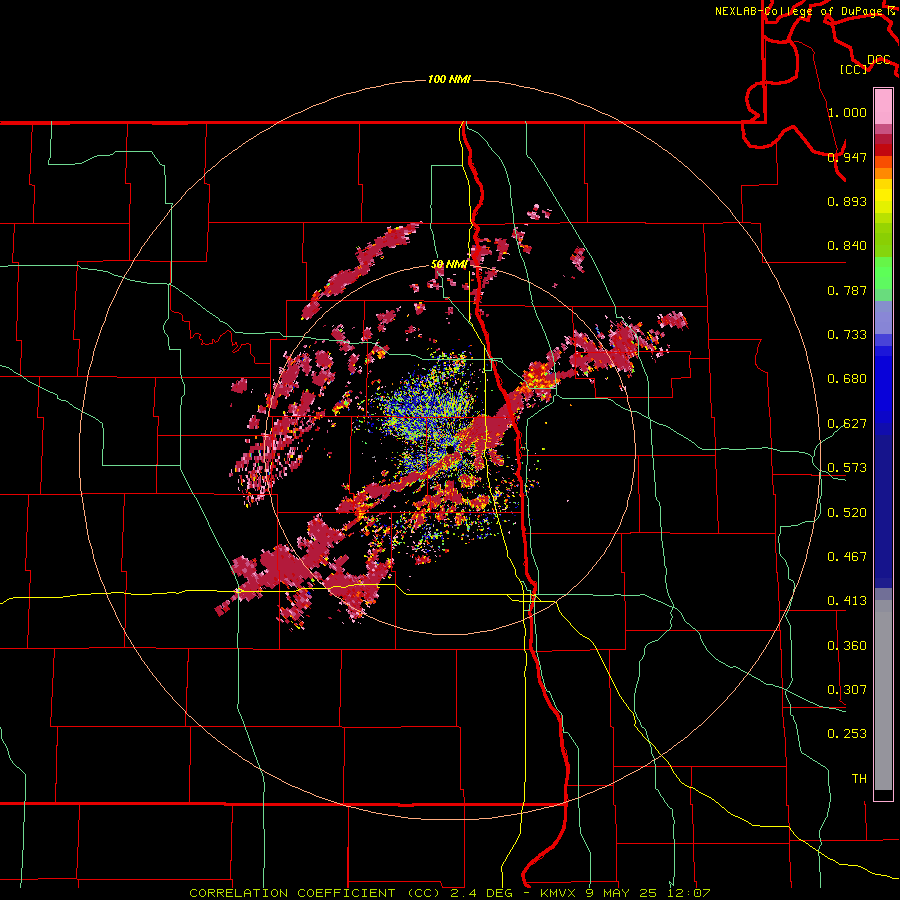Select the 0.680 scale value

[x=847, y=379]
